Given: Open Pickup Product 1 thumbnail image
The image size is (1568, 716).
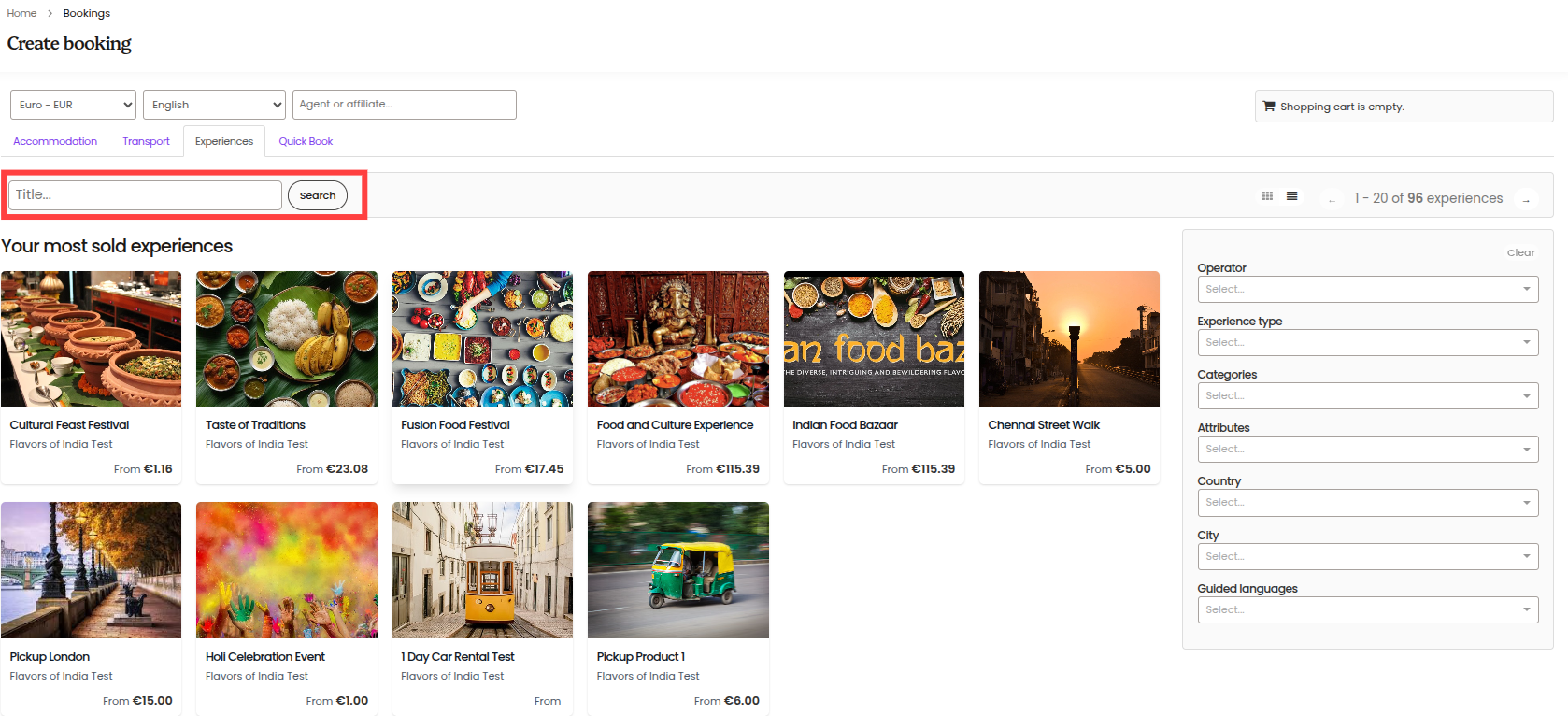Looking at the screenshot, I should coord(678,570).
